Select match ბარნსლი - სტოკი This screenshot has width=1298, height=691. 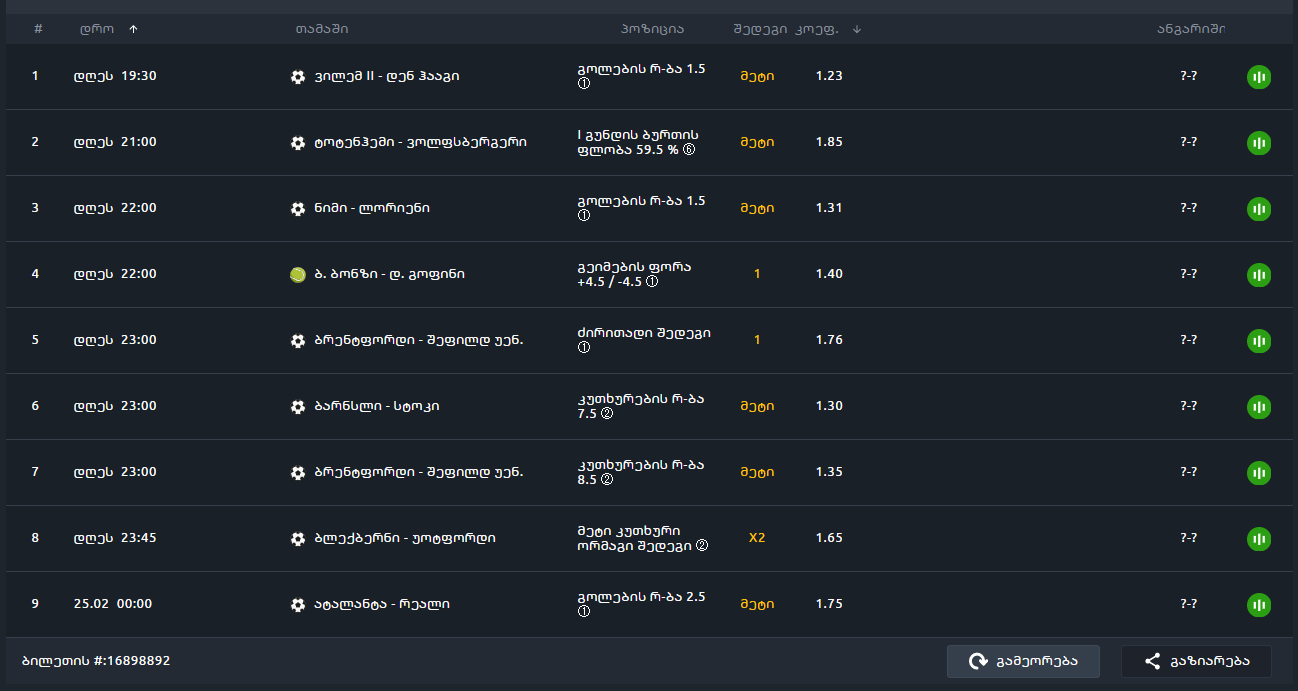pos(377,406)
